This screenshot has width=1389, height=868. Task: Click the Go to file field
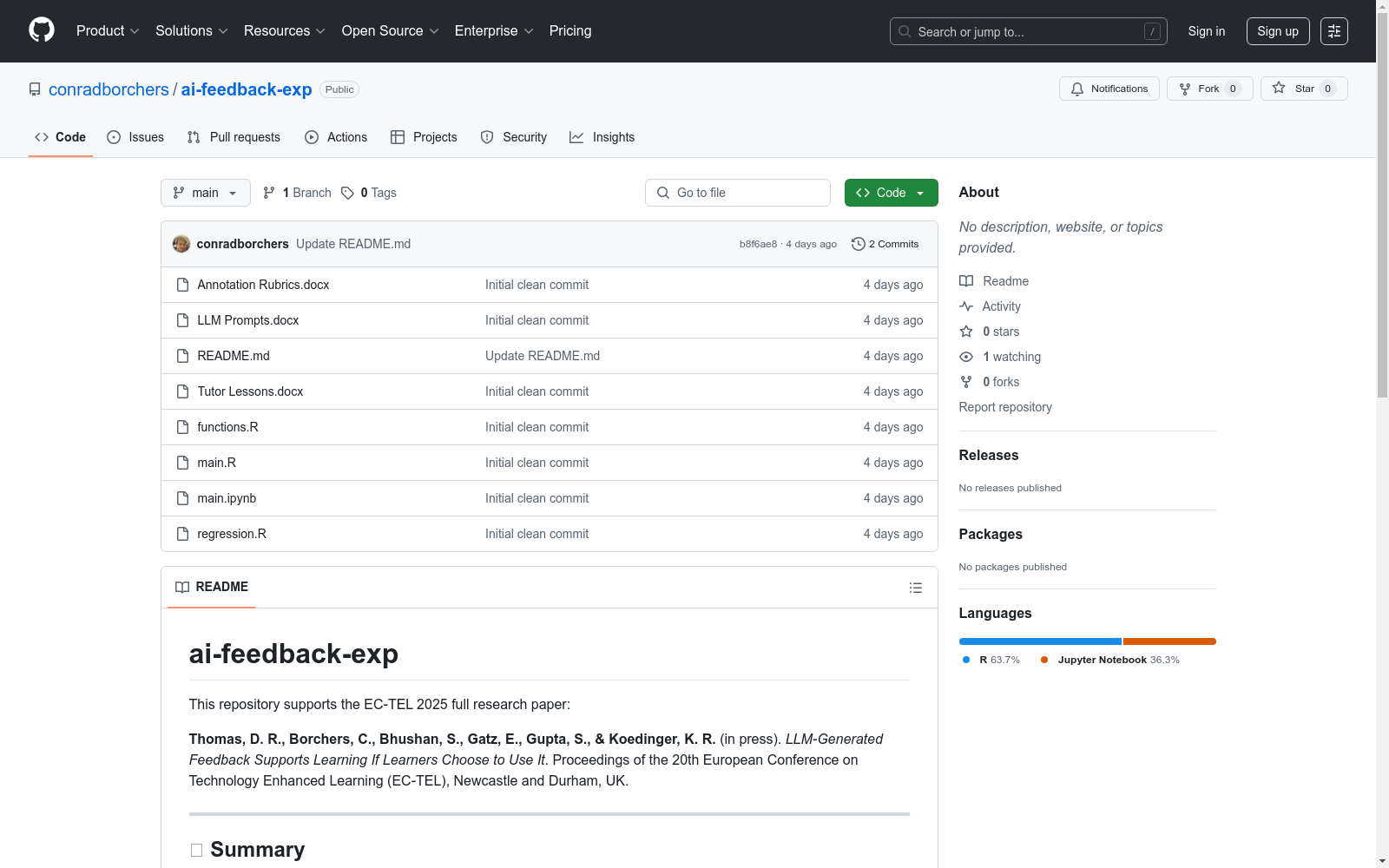tap(738, 193)
